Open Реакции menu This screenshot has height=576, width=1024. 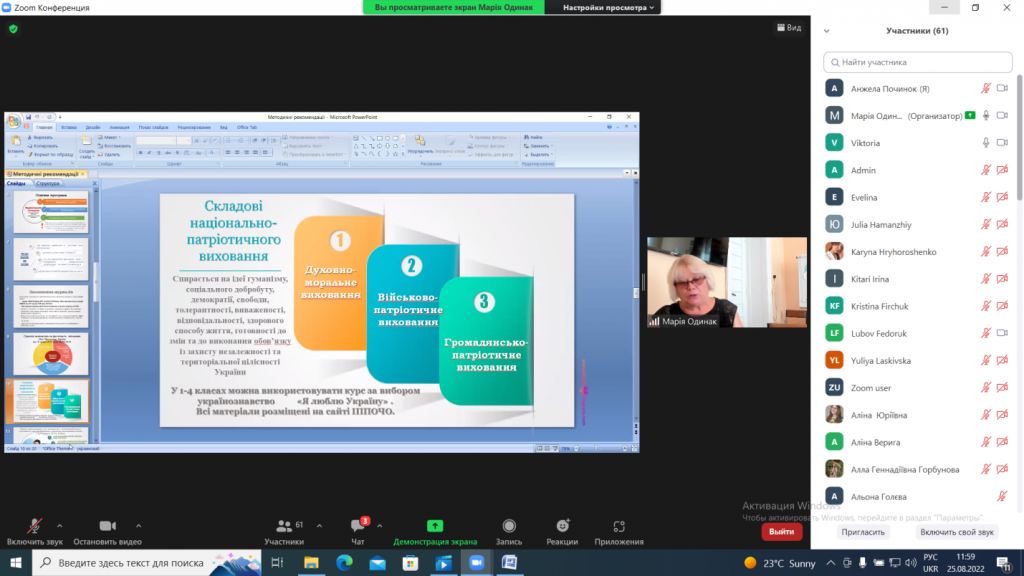pos(562,532)
